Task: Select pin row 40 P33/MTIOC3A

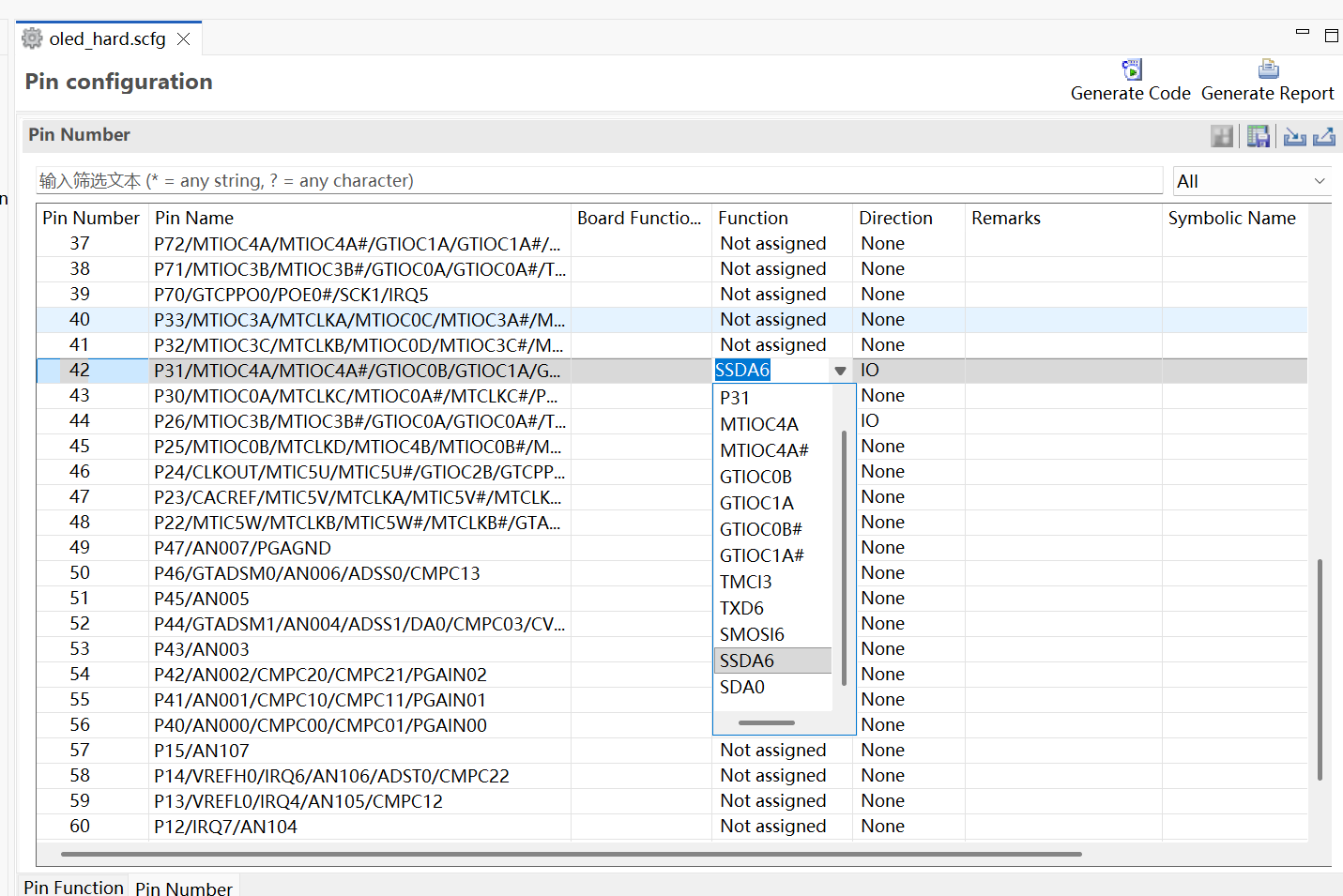Action: click(672, 320)
